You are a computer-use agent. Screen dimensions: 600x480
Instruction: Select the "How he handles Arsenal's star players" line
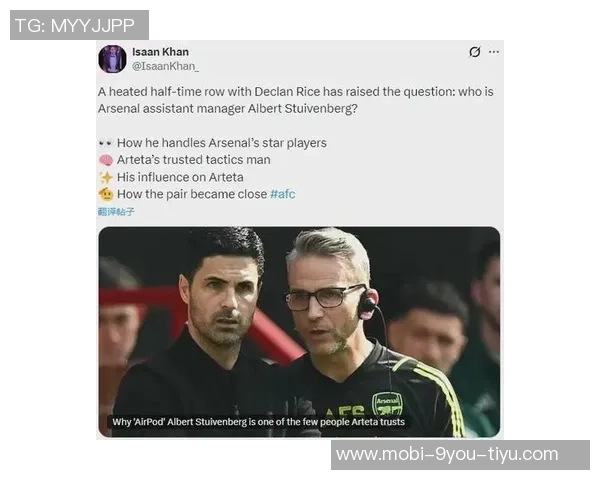click(x=222, y=143)
